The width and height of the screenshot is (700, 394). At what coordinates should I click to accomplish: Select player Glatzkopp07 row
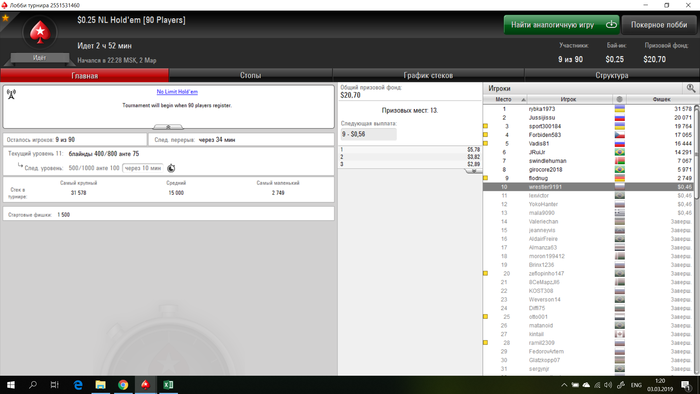(x=588, y=360)
